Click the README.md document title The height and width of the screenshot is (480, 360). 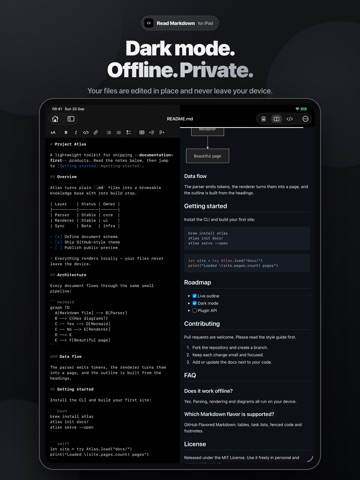tap(180, 119)
